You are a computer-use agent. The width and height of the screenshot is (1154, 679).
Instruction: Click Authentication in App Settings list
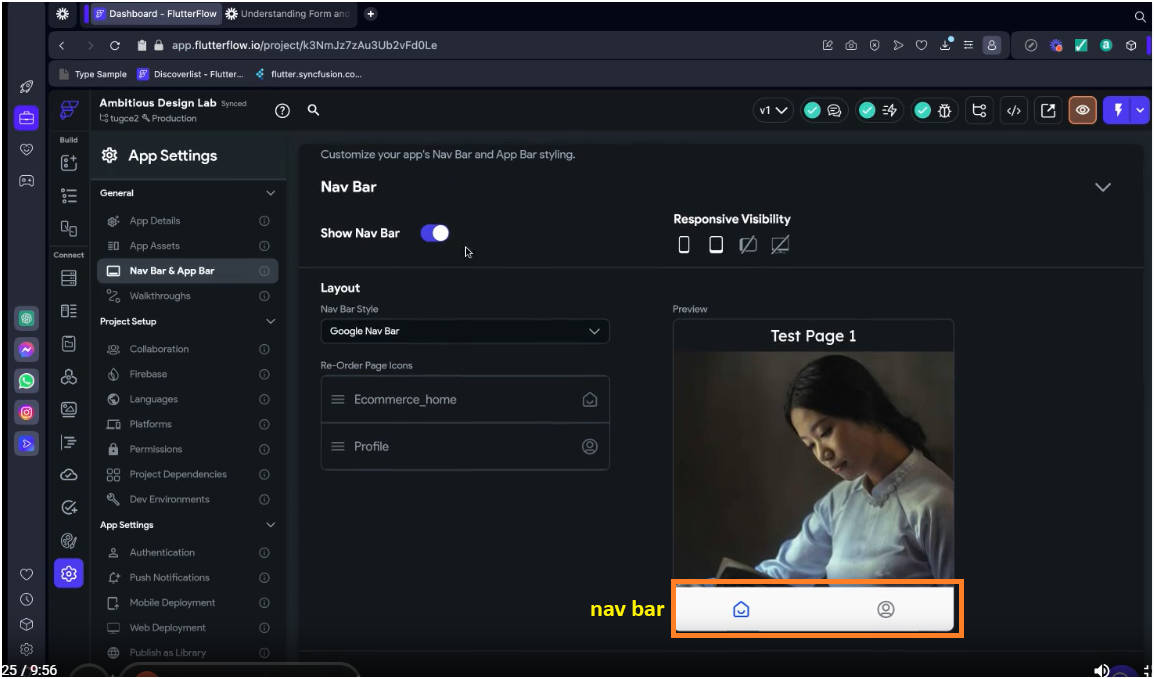click(162, 552)
